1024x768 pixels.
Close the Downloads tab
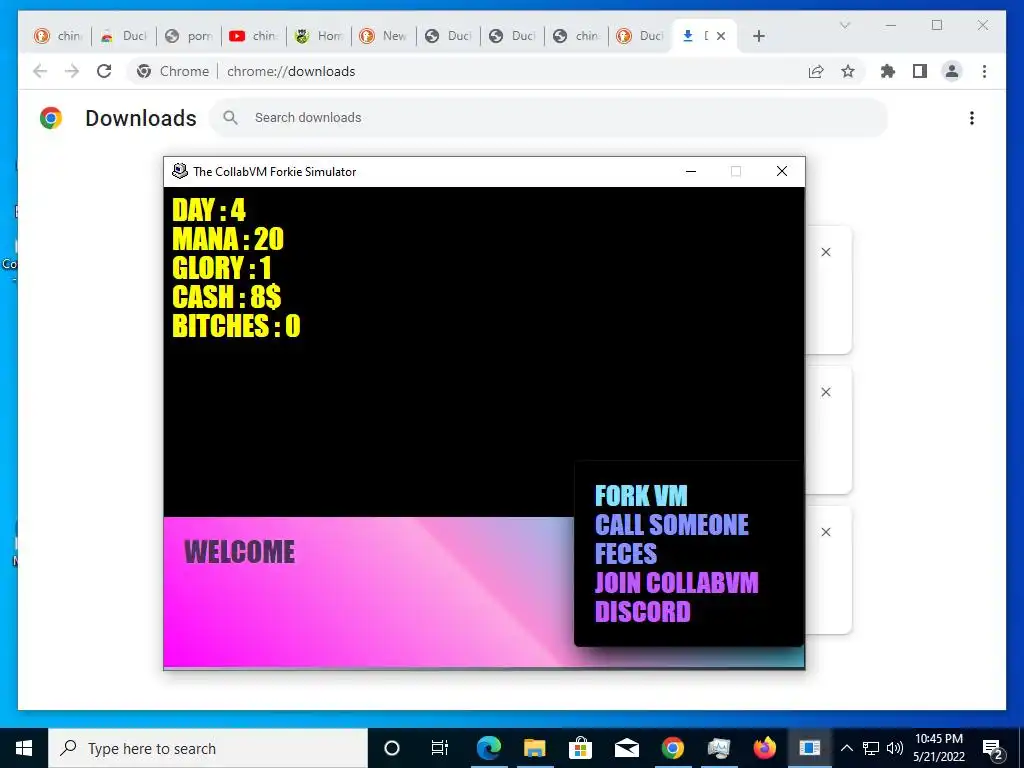tap(721, 36)
